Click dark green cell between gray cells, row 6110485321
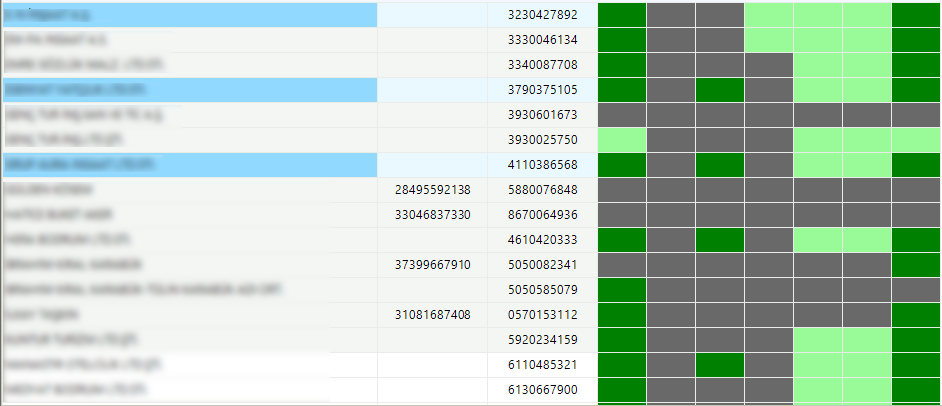This screenshot has height=406, width=942. 720,365
